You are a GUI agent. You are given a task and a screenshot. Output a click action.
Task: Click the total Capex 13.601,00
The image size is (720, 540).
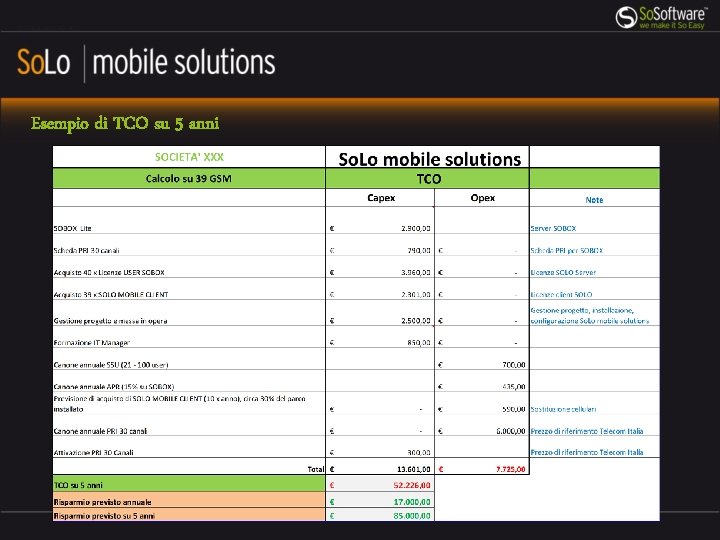414,469
